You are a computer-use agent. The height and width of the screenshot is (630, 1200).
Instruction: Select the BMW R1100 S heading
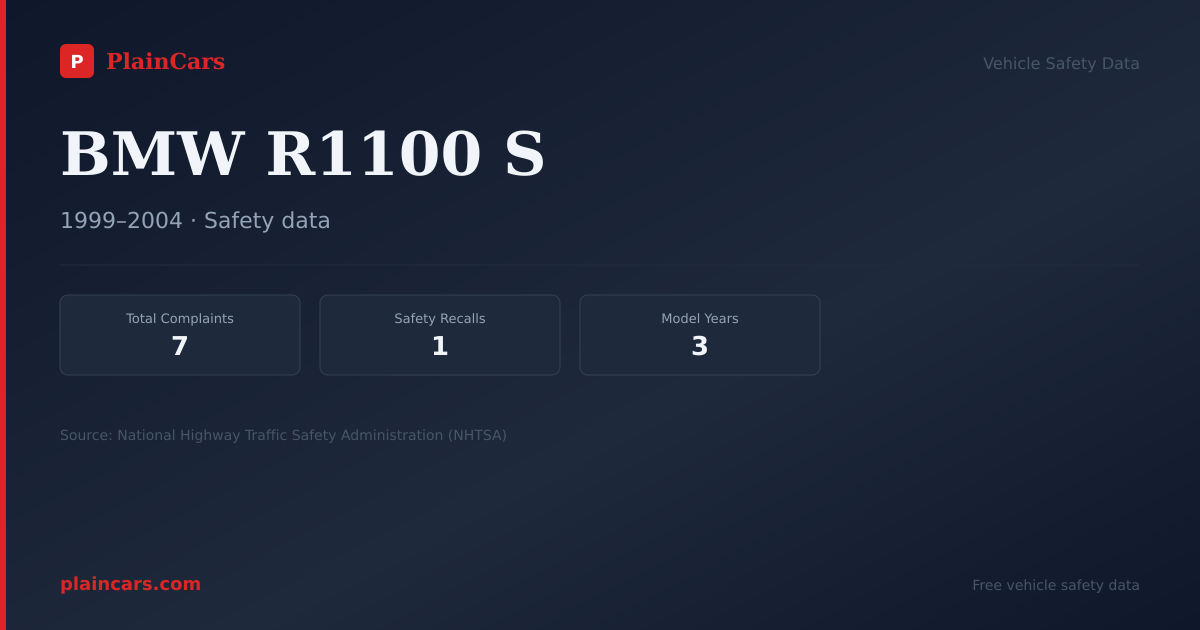(x=303, y=154)
